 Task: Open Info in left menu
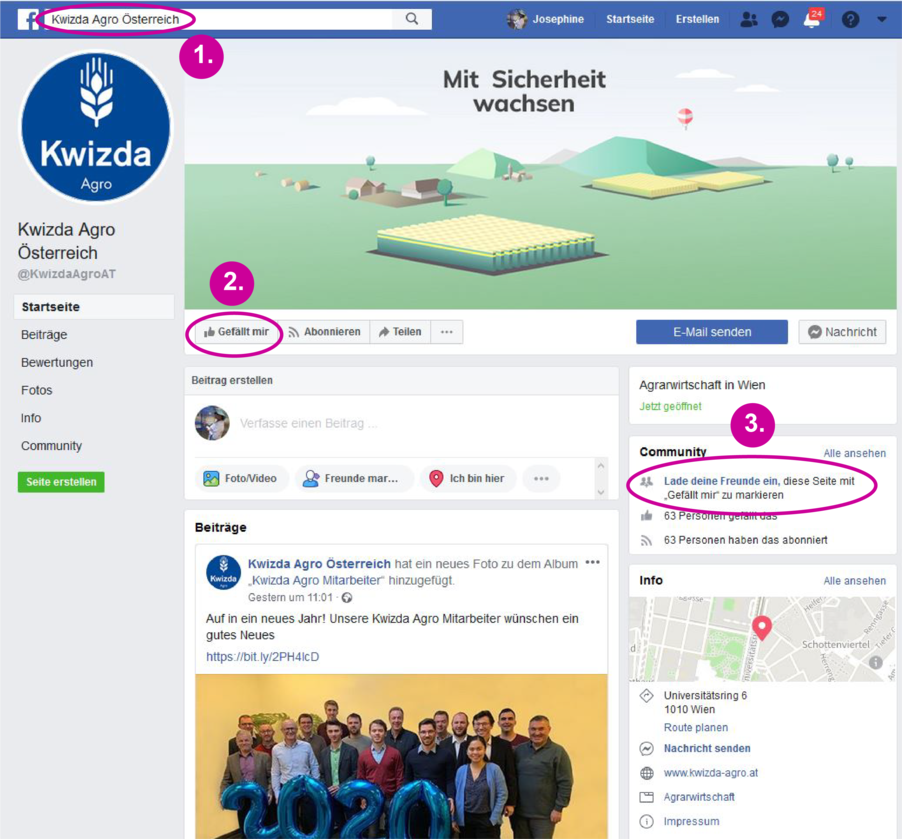[x=31, y=418]
